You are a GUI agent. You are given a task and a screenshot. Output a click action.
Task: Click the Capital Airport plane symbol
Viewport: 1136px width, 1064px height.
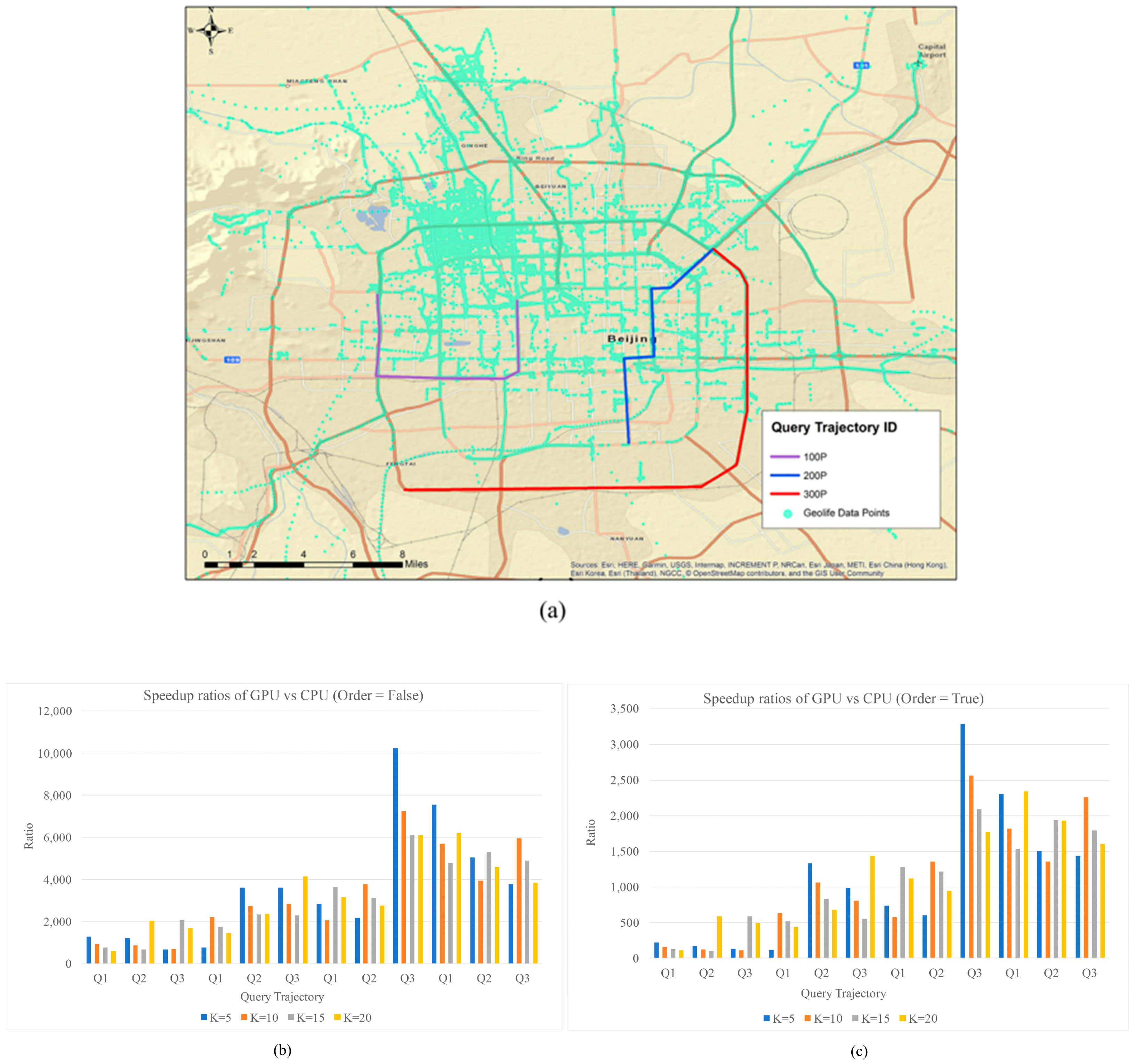[x=919, y=63]
